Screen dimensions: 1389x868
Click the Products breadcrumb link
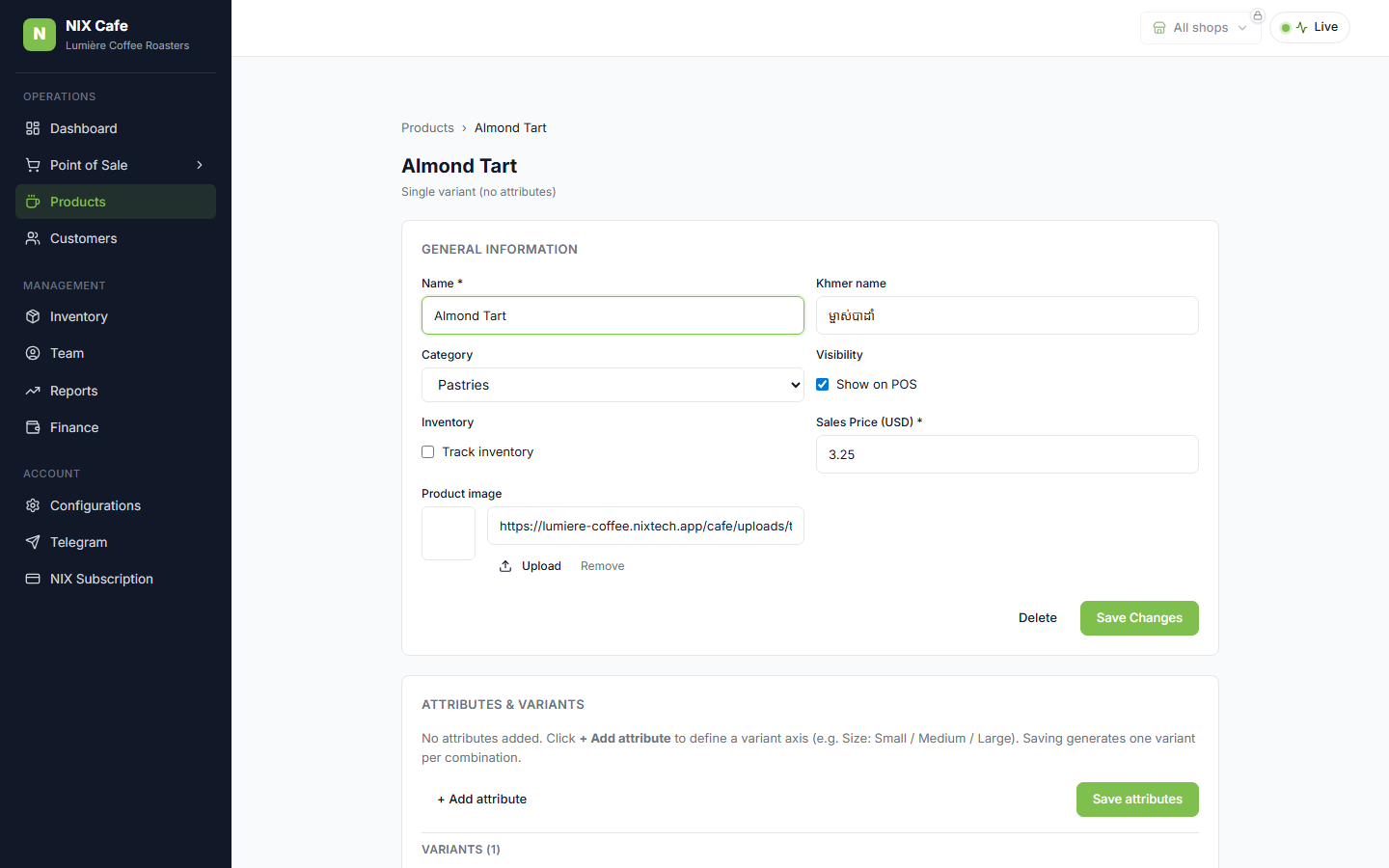[427, 127]
